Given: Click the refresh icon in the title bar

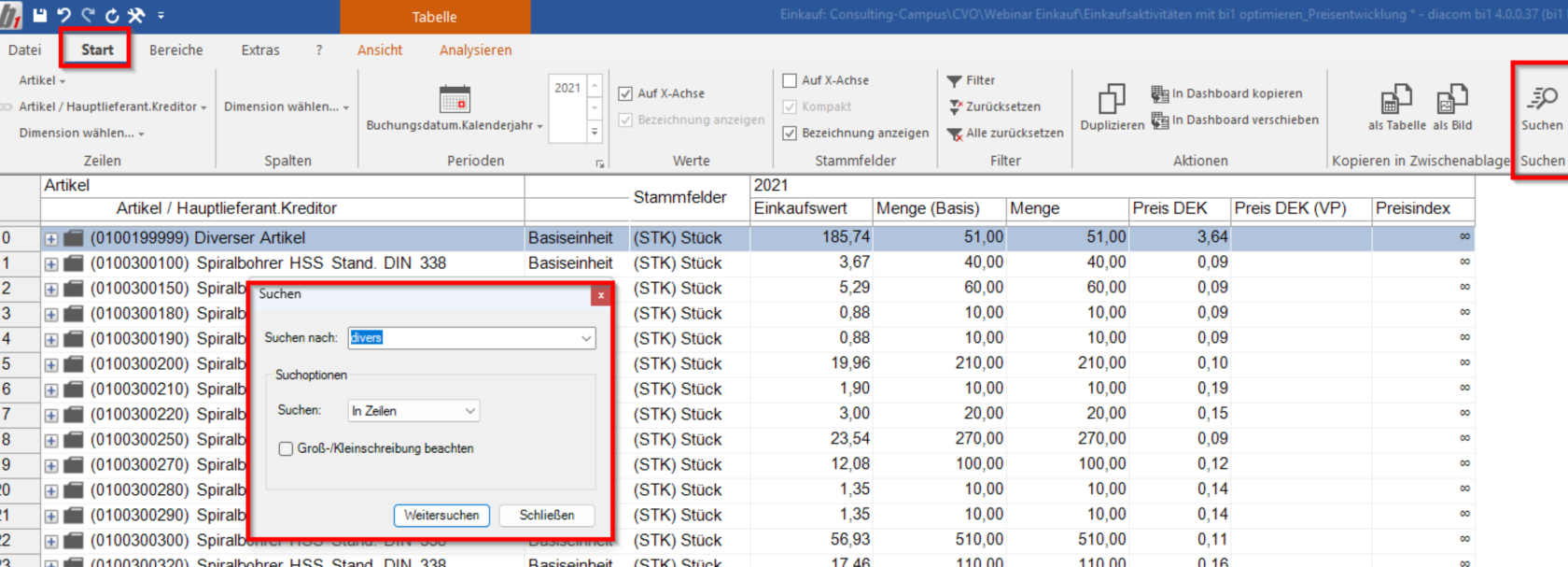Looking at the screenshot, I should click(112, 15).
